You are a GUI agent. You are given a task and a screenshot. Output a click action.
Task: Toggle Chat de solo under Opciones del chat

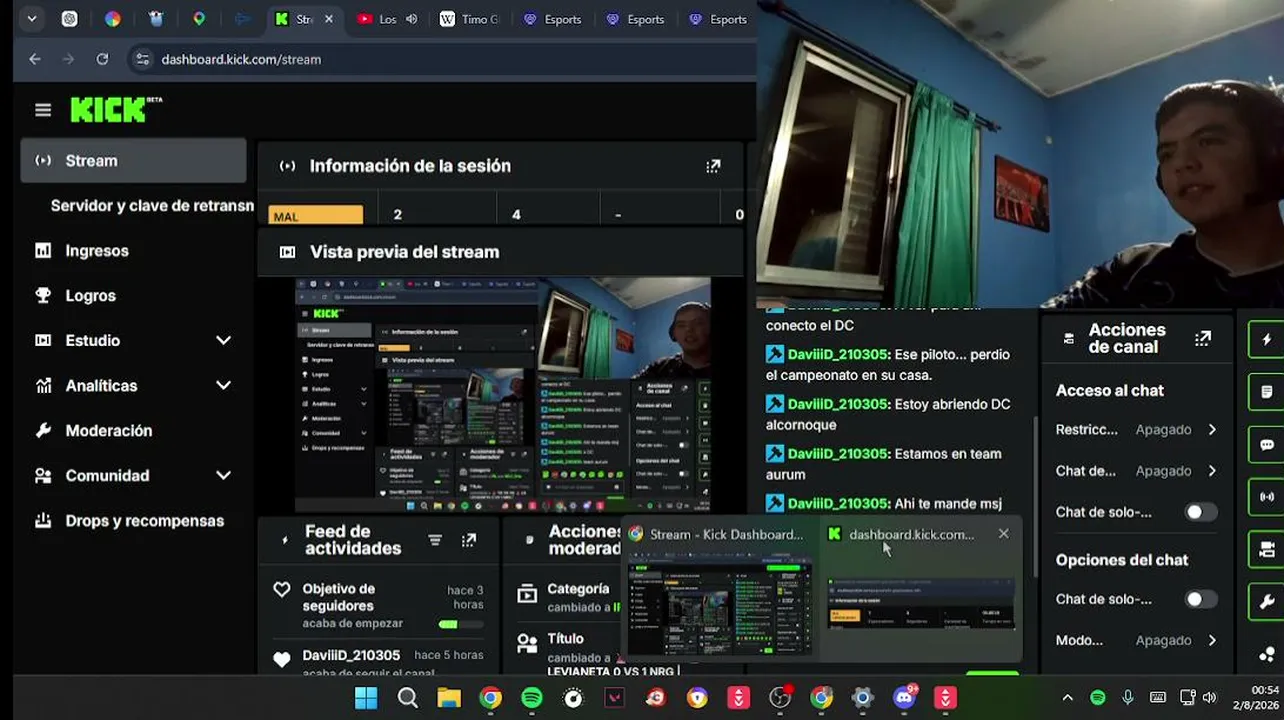pyautogui.click(x=1200, y=599)
